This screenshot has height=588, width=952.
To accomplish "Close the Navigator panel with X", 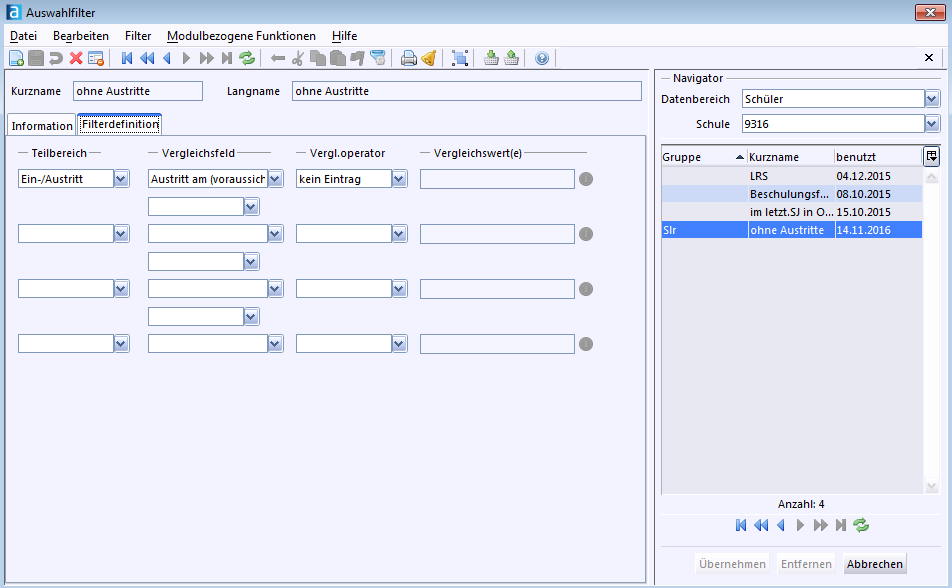I will pos(928,58).
